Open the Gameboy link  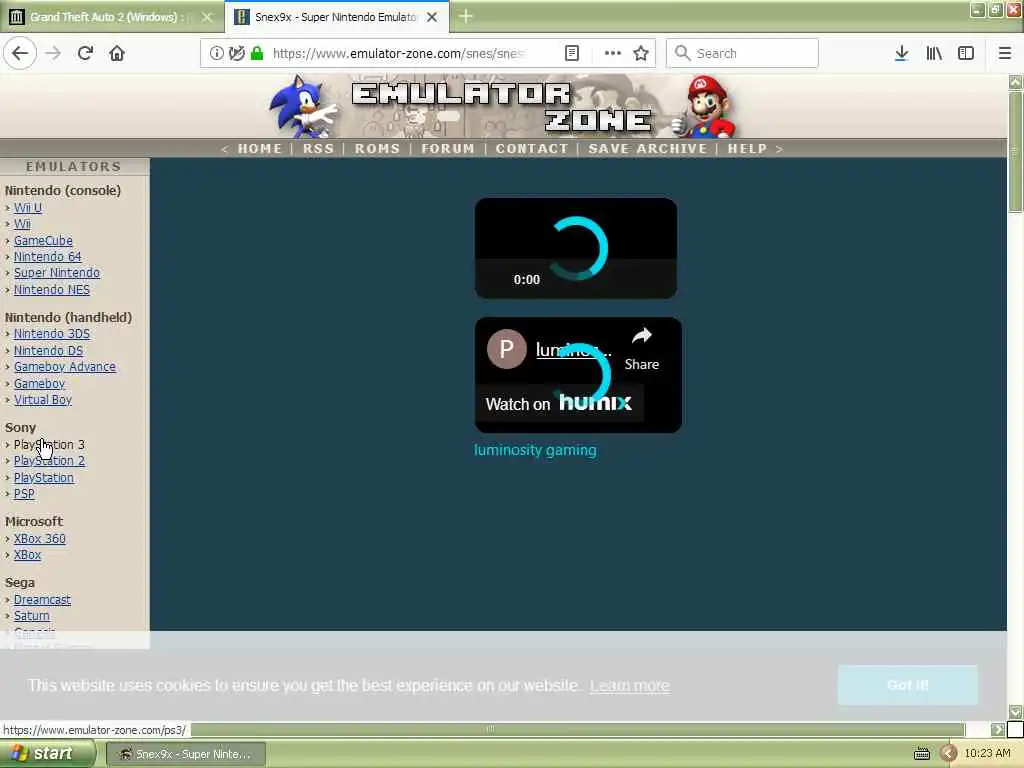[x=39, y=383]
